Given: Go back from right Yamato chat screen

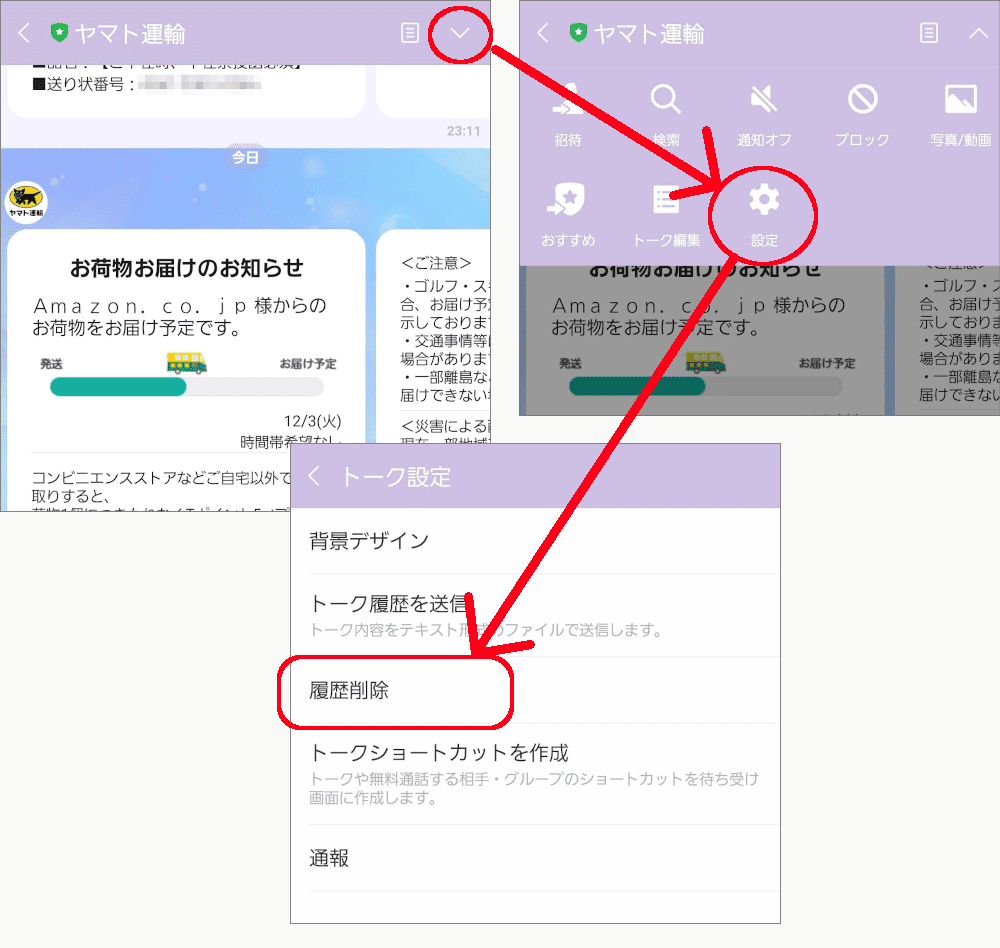Looking at the screenshot, I should click(543, 33).
